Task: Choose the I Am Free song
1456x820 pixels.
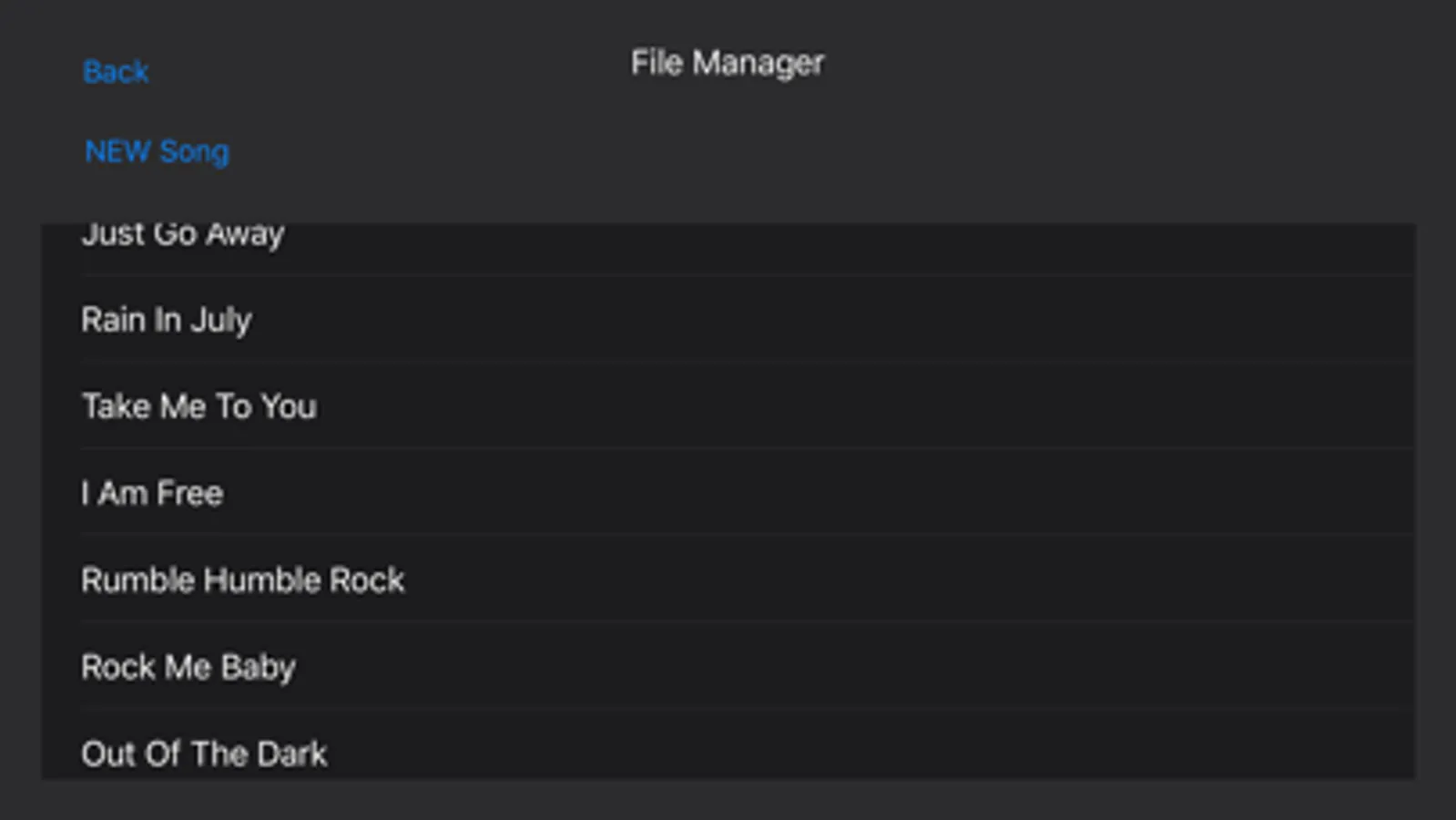Action: pos(152,493)
